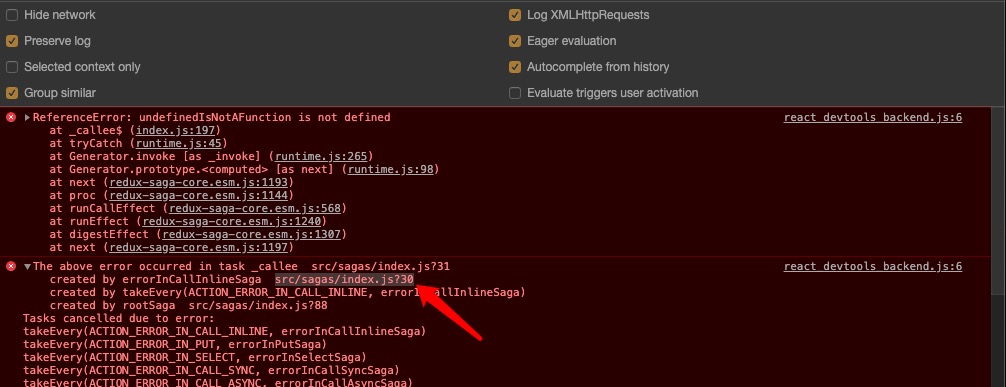Open the runtime.js:265 link

coord(321,156)
